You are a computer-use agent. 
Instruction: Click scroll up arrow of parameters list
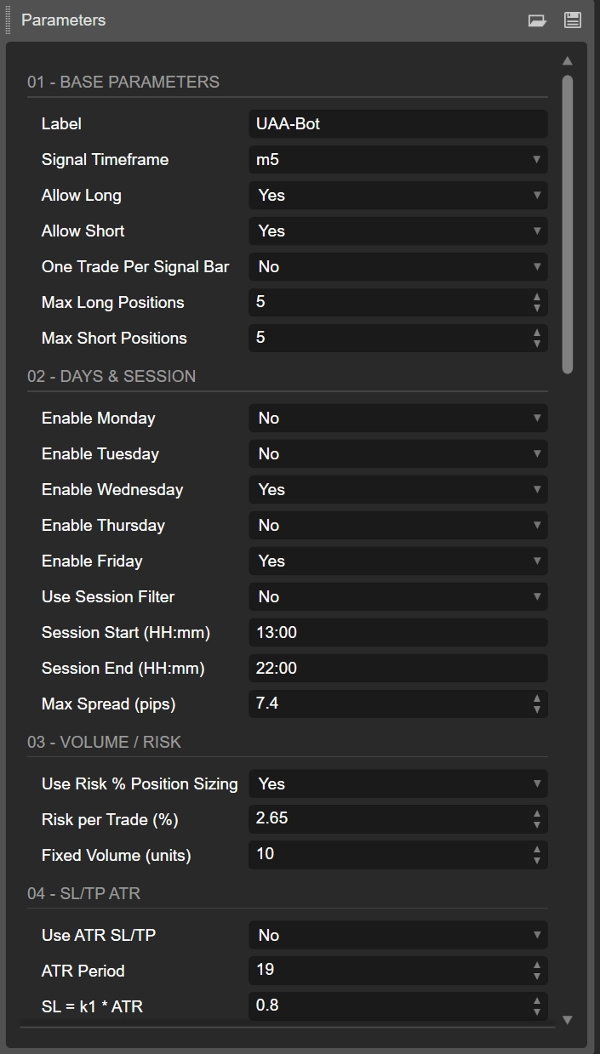pyautogui.click(x=567, y=61)
